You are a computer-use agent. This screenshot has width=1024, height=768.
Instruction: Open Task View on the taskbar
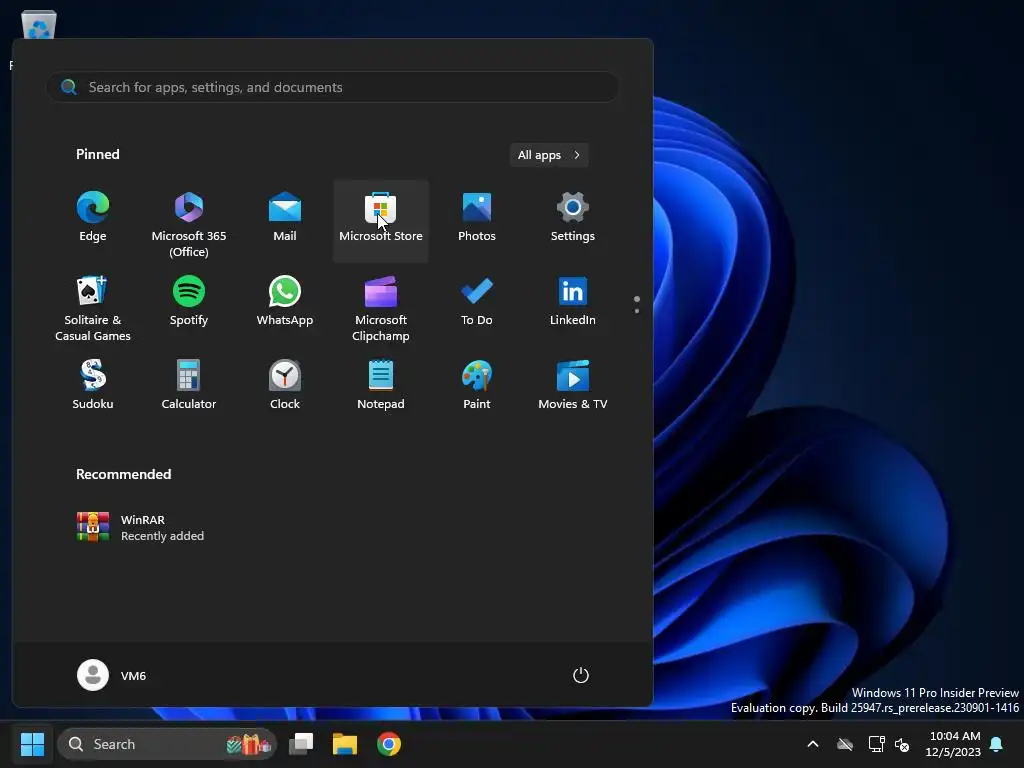click(x=301, y=744)
